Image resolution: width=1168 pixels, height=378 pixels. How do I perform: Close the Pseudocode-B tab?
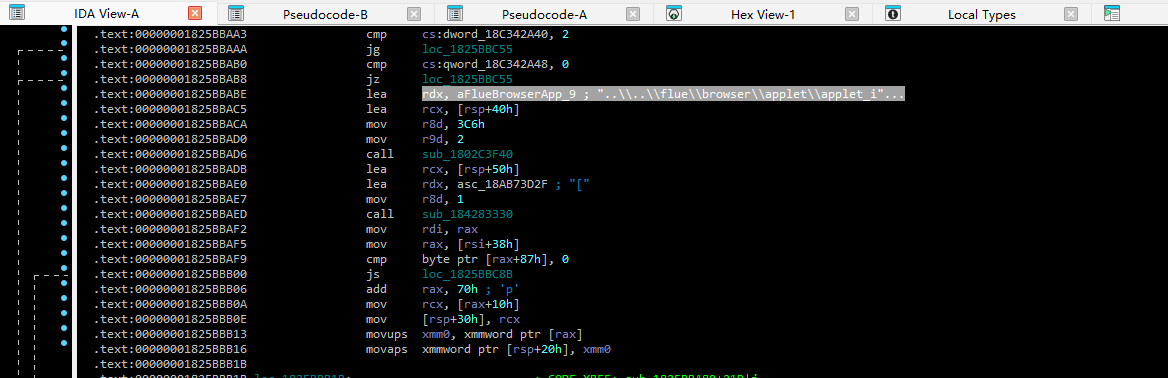tap(414, 13)
